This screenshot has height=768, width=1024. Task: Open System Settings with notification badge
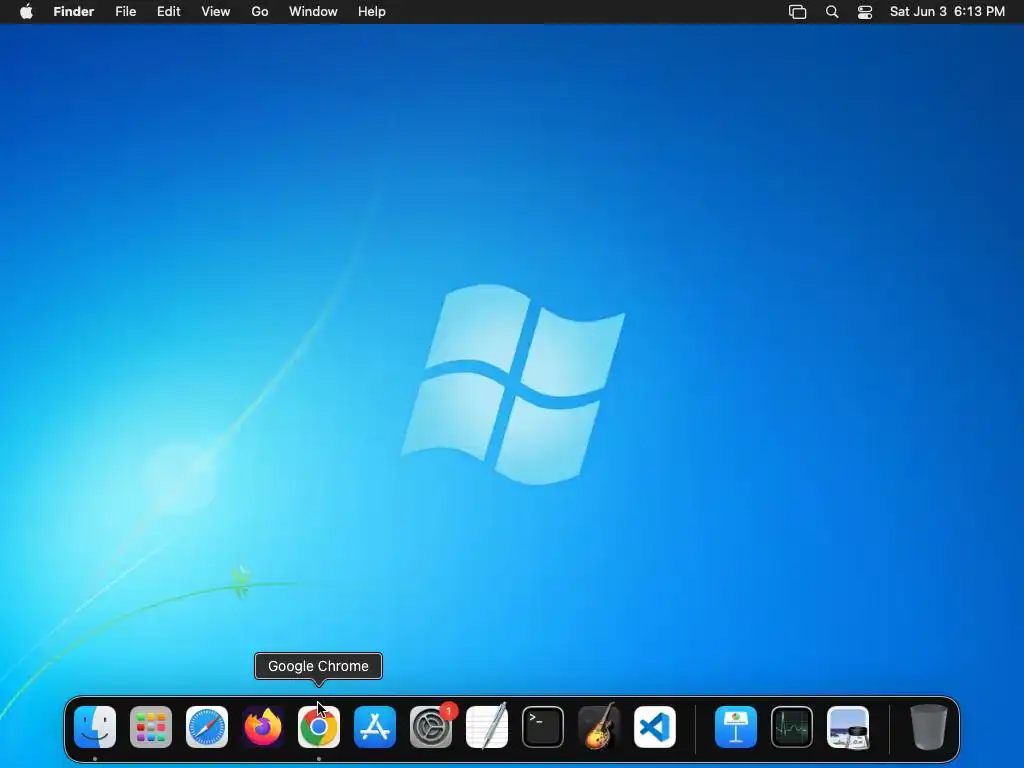tap(431, 727)
